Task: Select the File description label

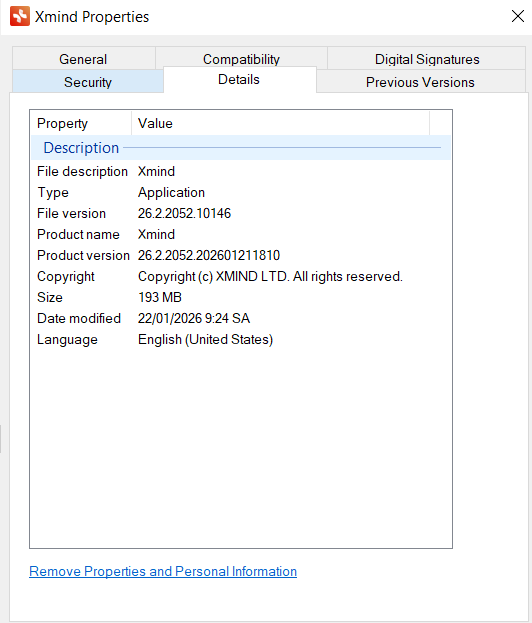Action: pyautogui.click(x=82, y=171)
